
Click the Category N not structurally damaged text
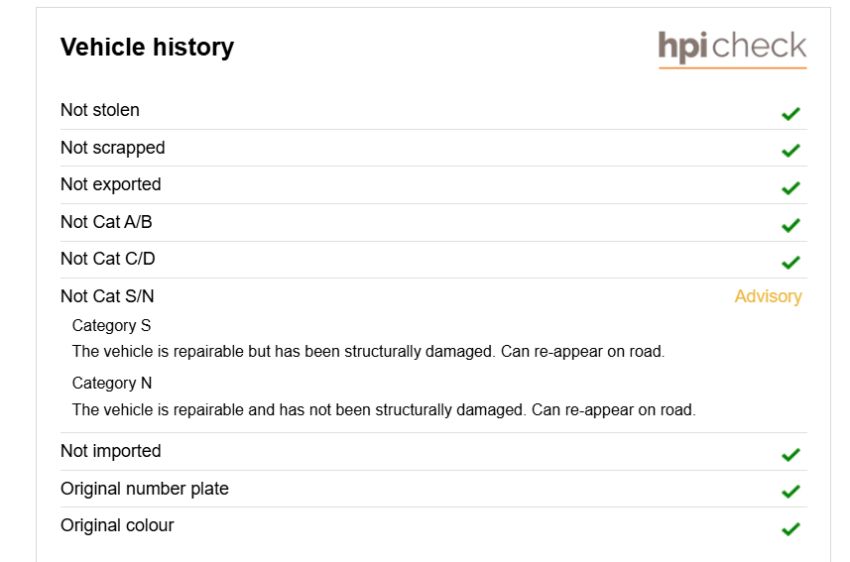point(383,410)
